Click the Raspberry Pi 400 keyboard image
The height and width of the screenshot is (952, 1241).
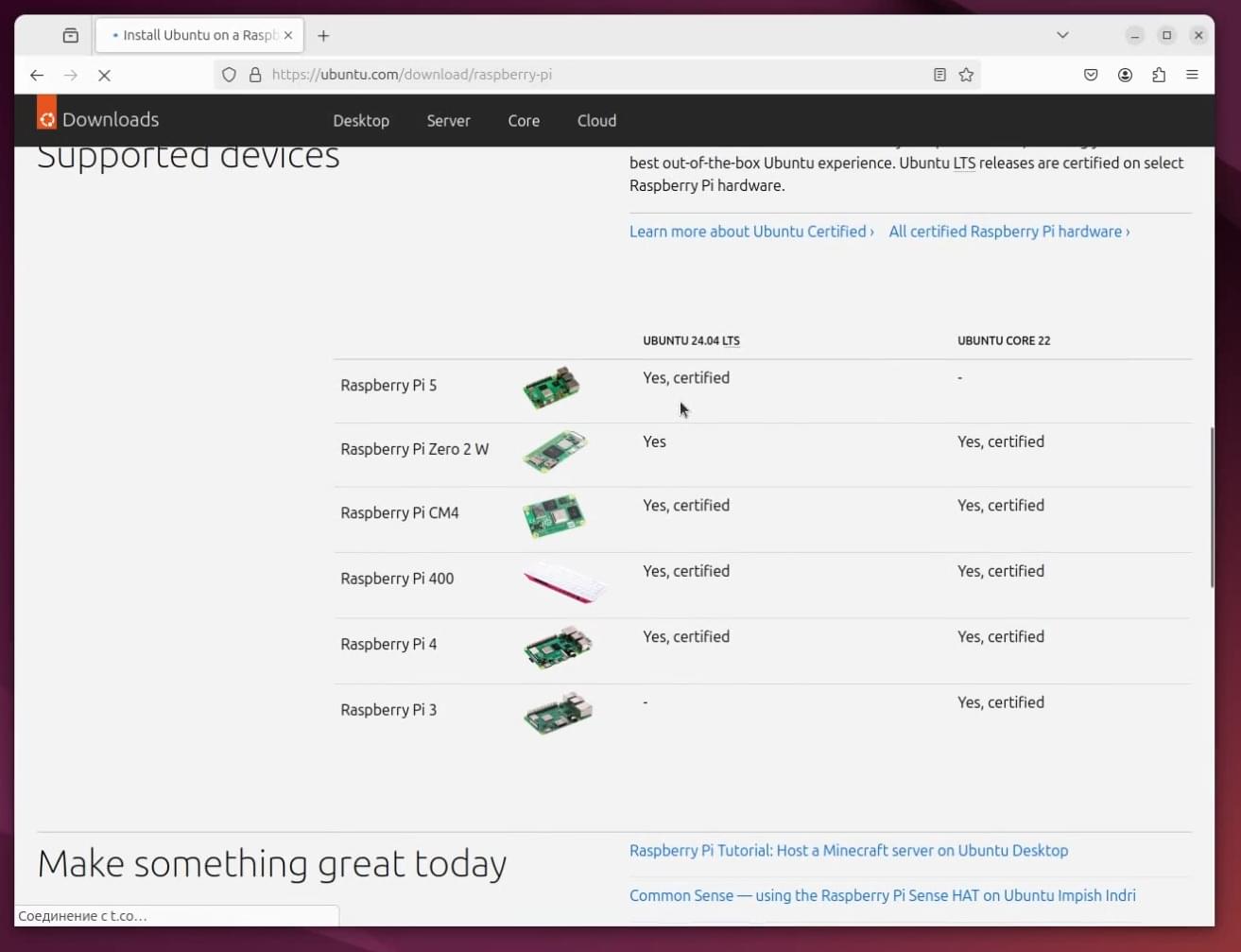[564, 581]
